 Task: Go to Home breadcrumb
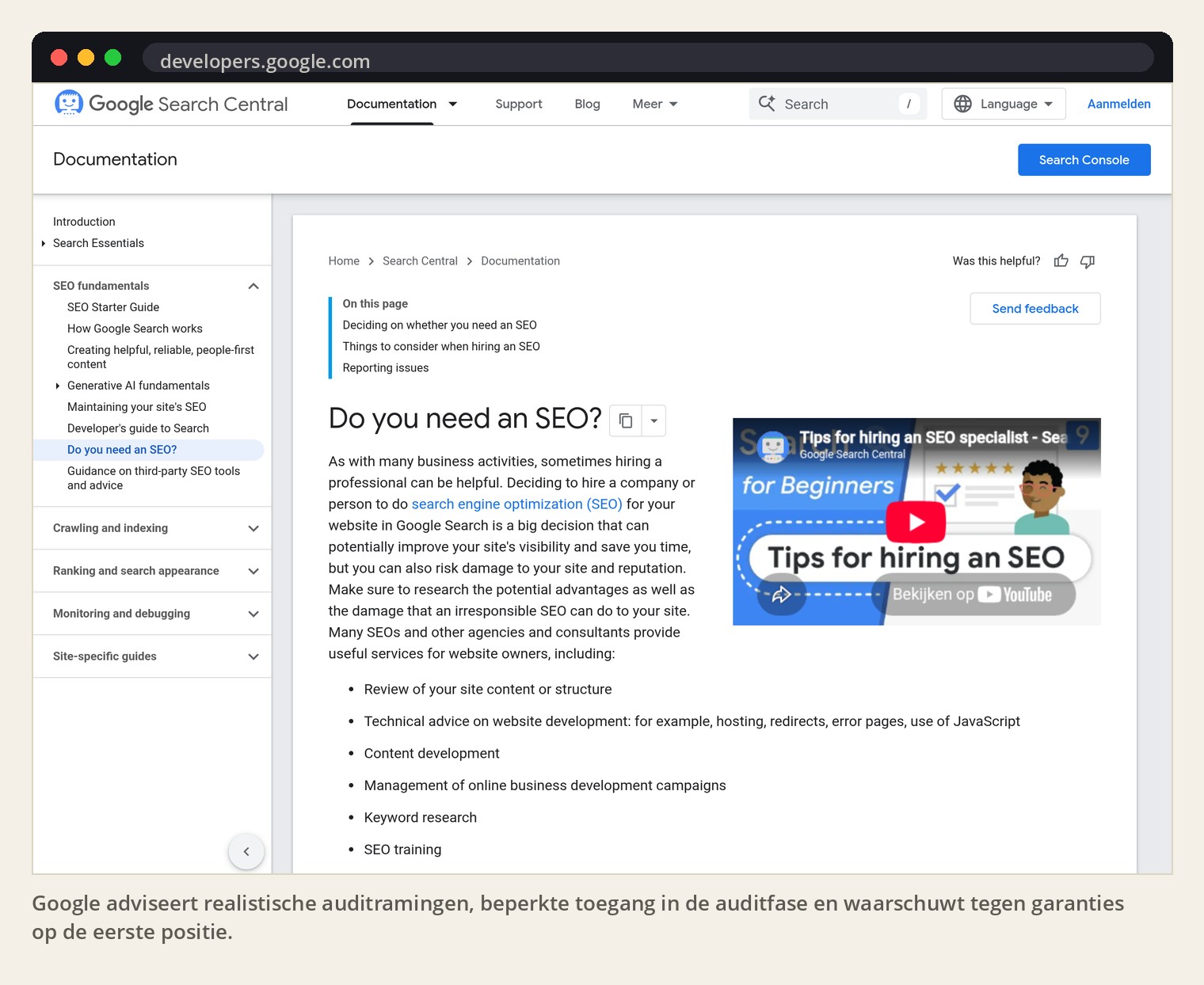[344, 261]
